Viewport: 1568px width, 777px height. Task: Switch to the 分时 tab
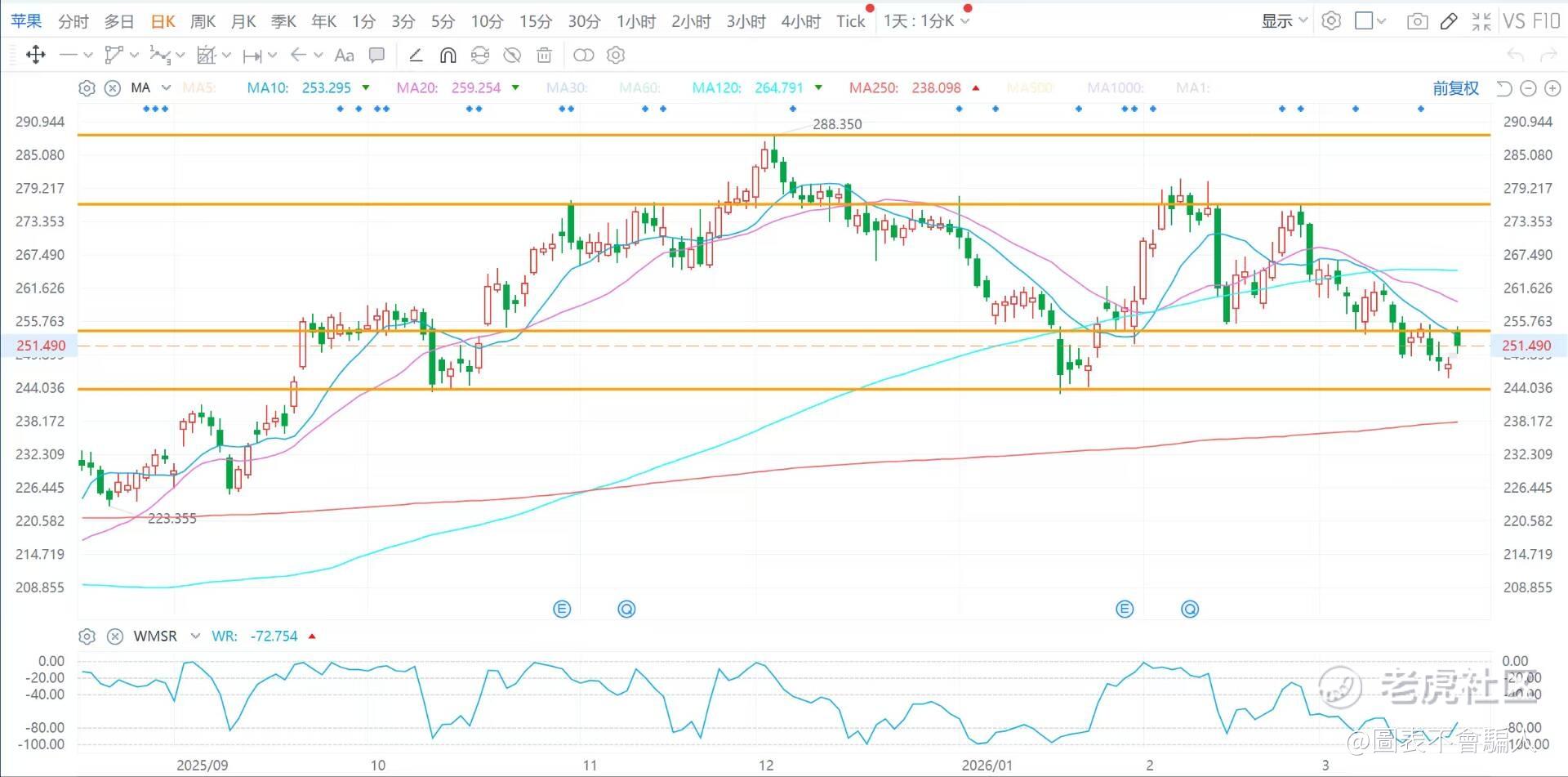coord(73,21)
